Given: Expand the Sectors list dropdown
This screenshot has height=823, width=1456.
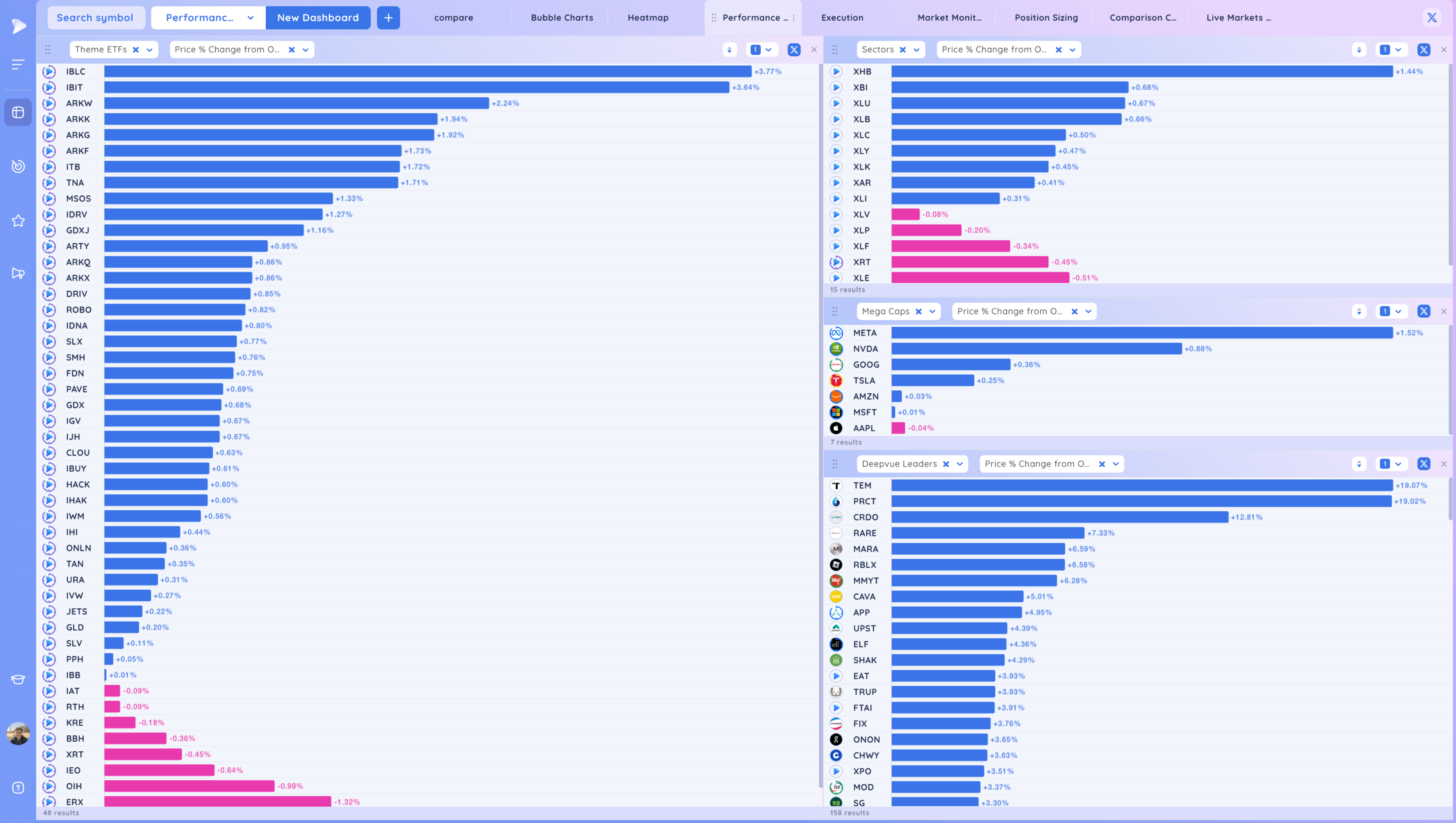Looking at the screenshot, I should pos(916,50).
